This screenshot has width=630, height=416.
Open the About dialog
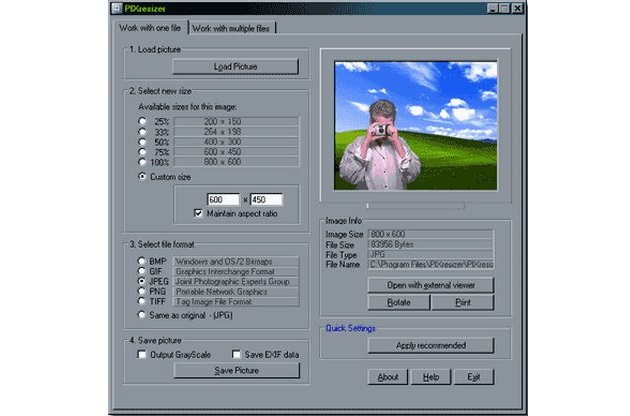pos(388,377)
